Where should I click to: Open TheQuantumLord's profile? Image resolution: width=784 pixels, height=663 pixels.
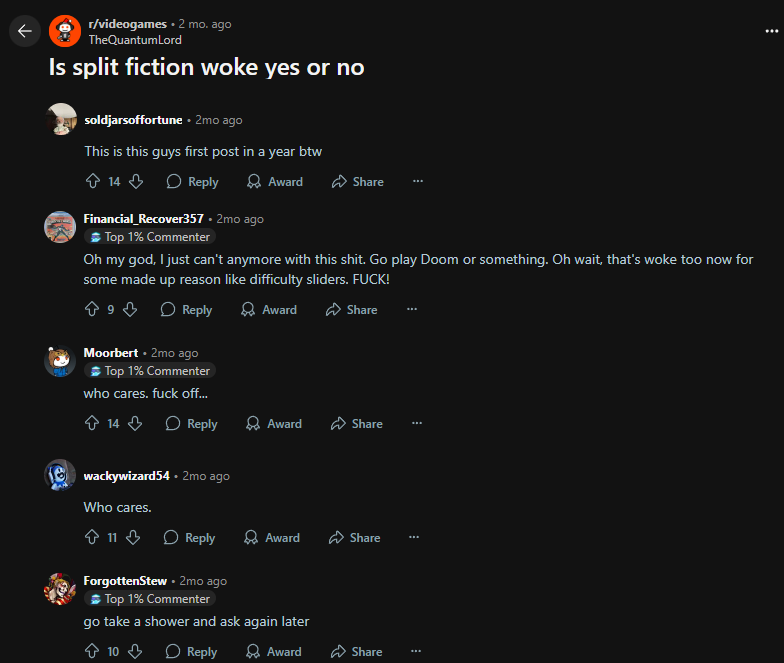tap(135, 40)
